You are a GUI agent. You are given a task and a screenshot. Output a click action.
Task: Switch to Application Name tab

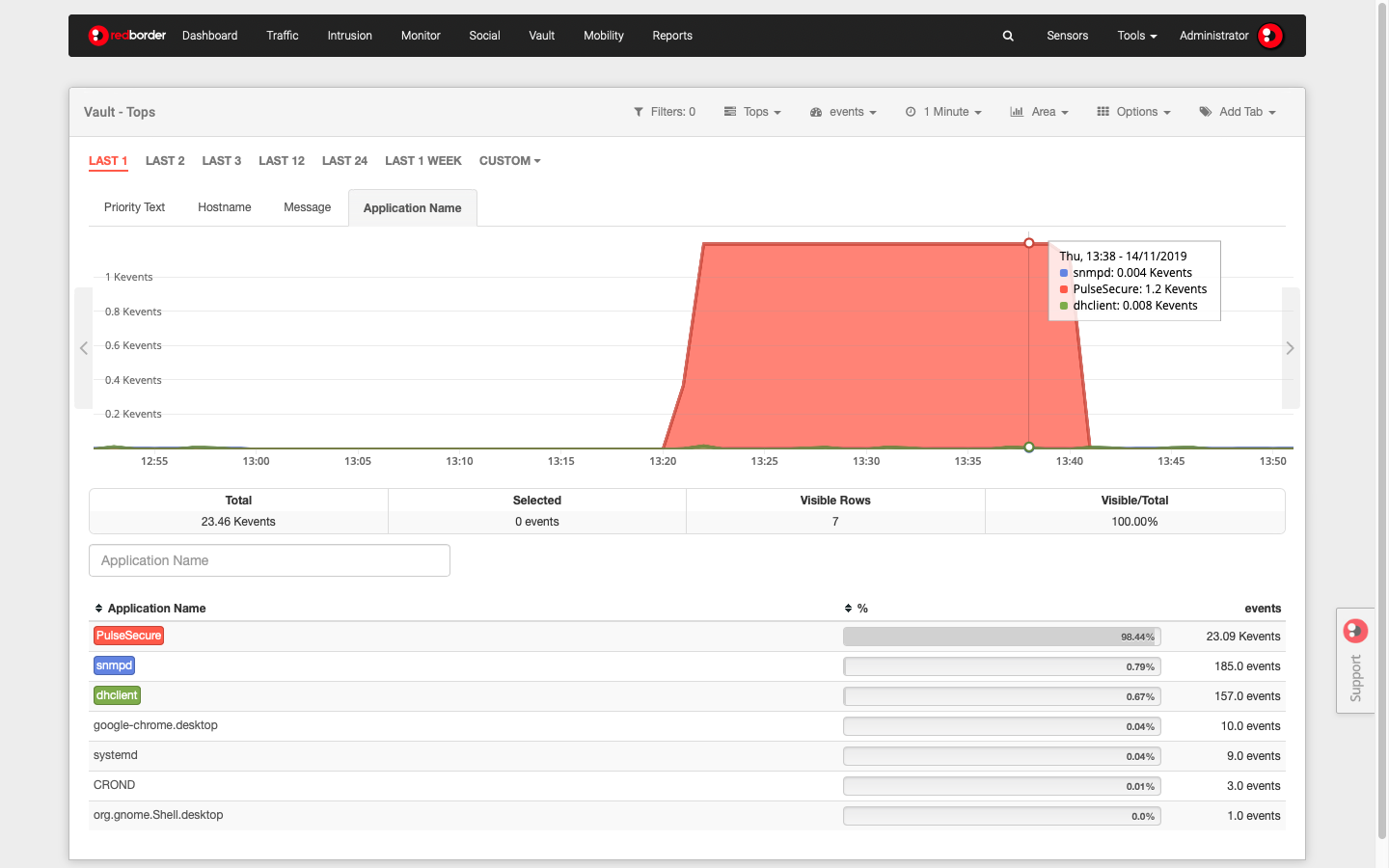413,208
